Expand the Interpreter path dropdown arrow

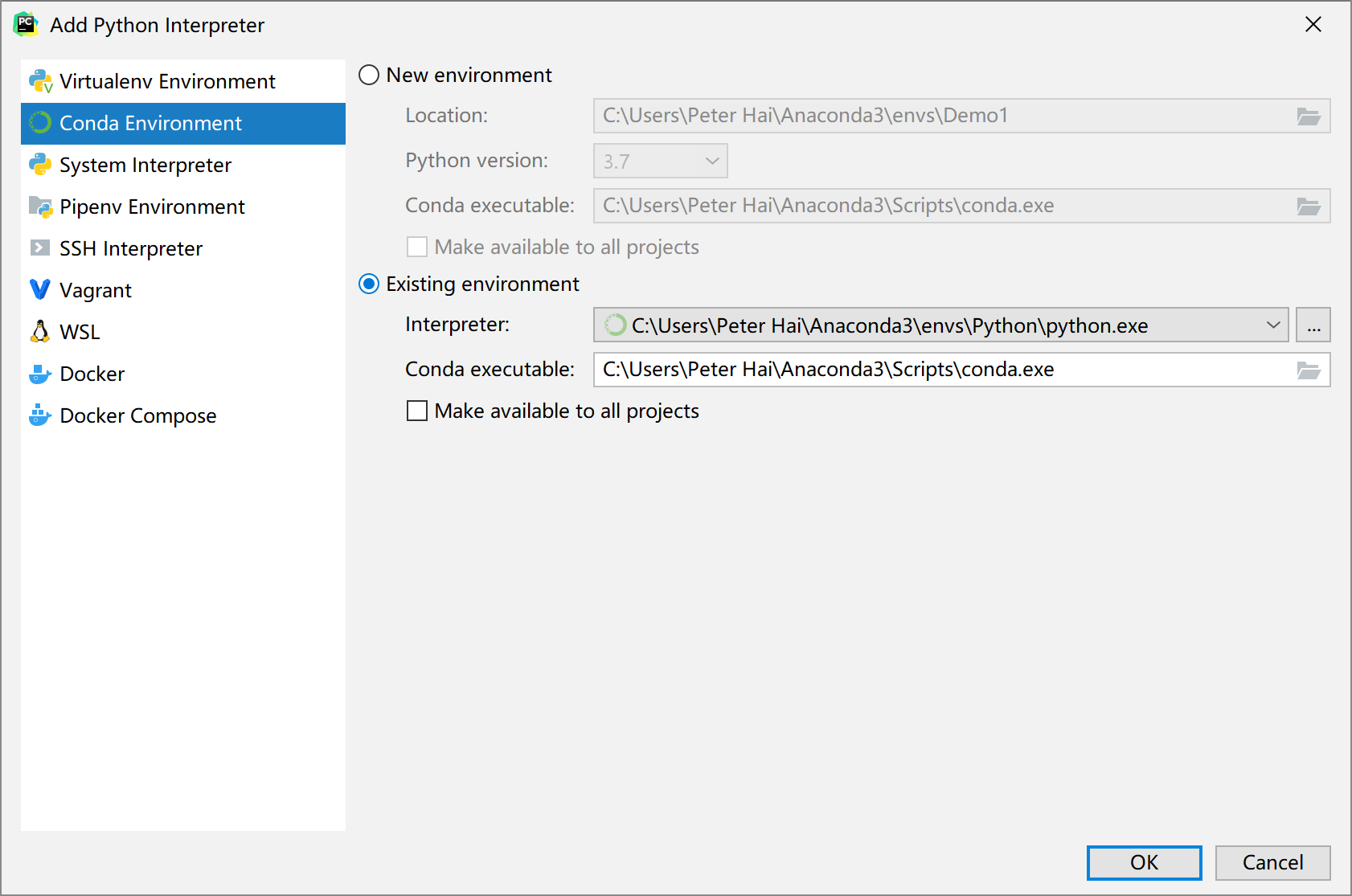[1273, 325]
